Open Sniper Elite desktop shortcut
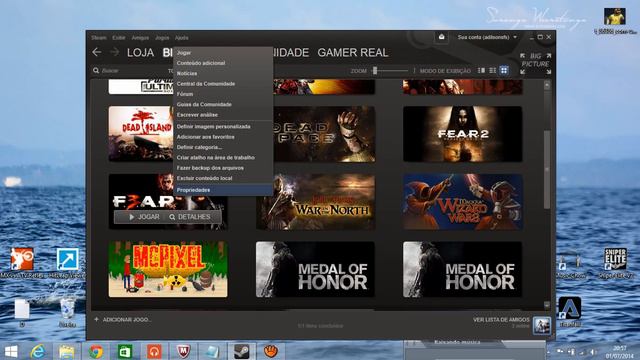The width and height of the screenshot is (640, 360). 615,263
